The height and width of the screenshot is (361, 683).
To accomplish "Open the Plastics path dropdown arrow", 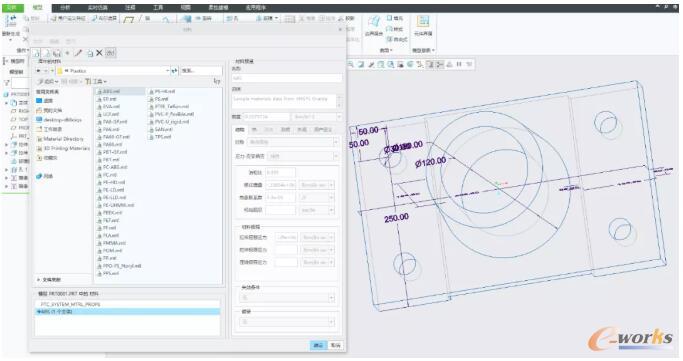I will coord(167,71).
